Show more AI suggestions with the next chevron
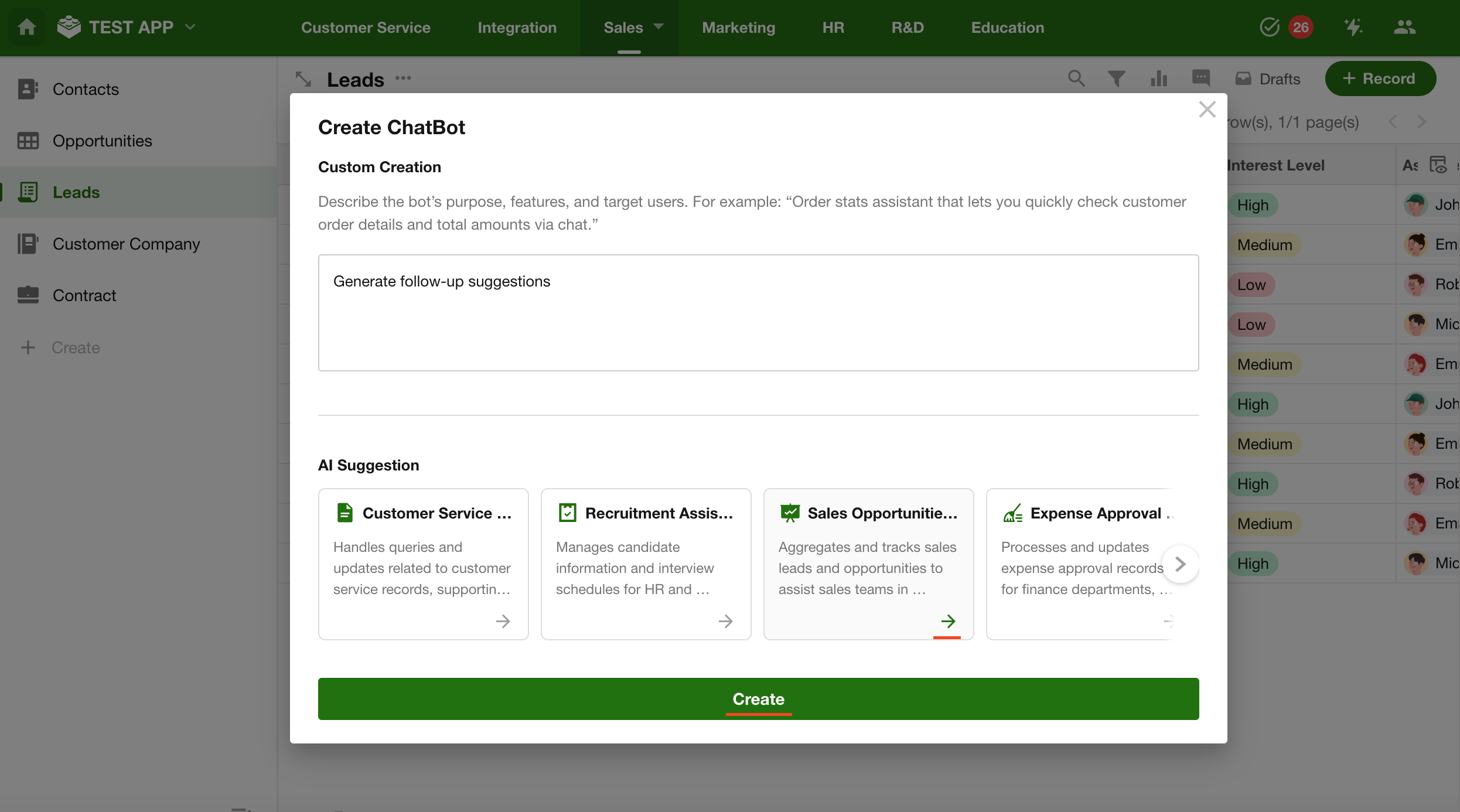 tap(1180, 564)
